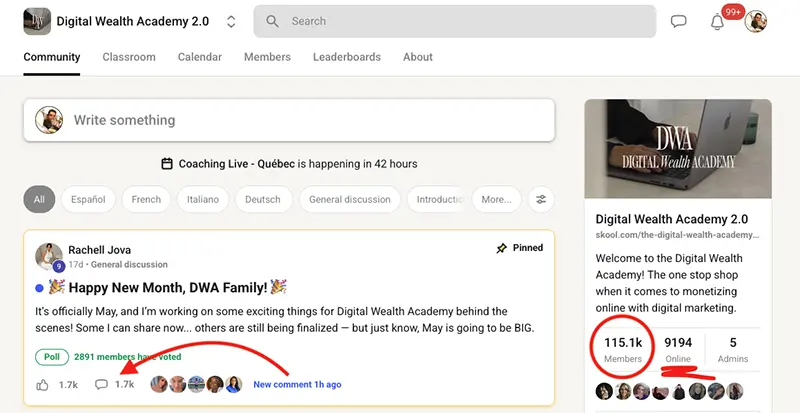Open the chat messages icon
The height and width of the screenshot is (413, 800).
click(x=678, y=21)
